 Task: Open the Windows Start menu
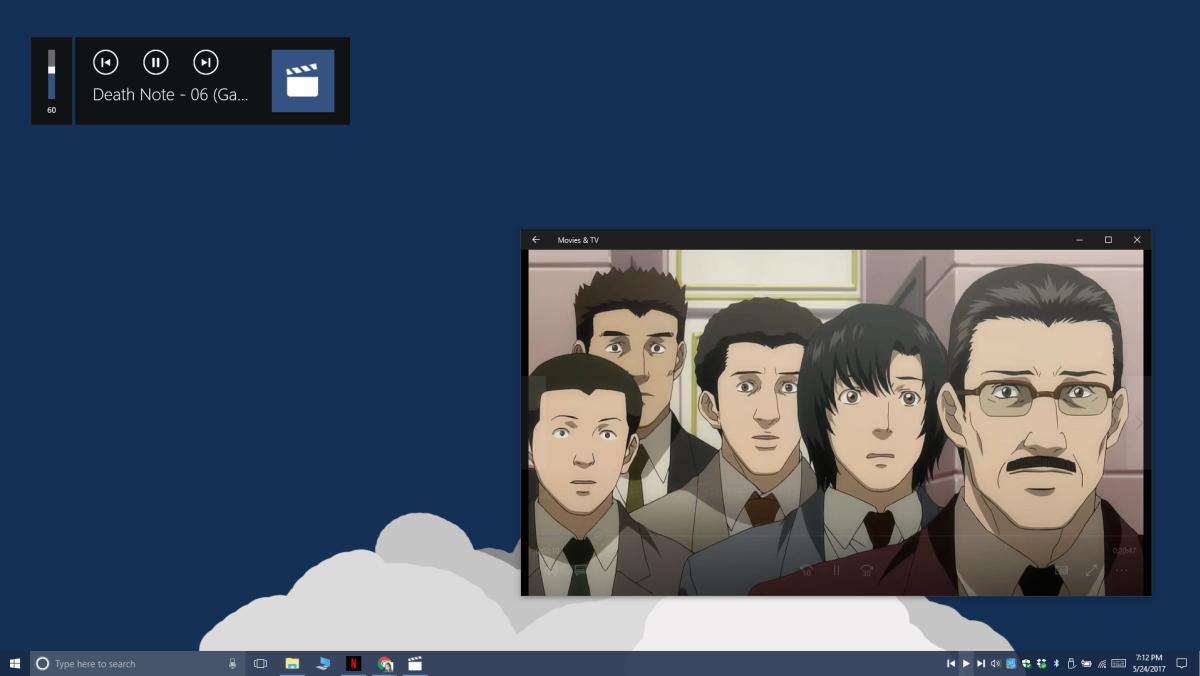coord(15,663)
